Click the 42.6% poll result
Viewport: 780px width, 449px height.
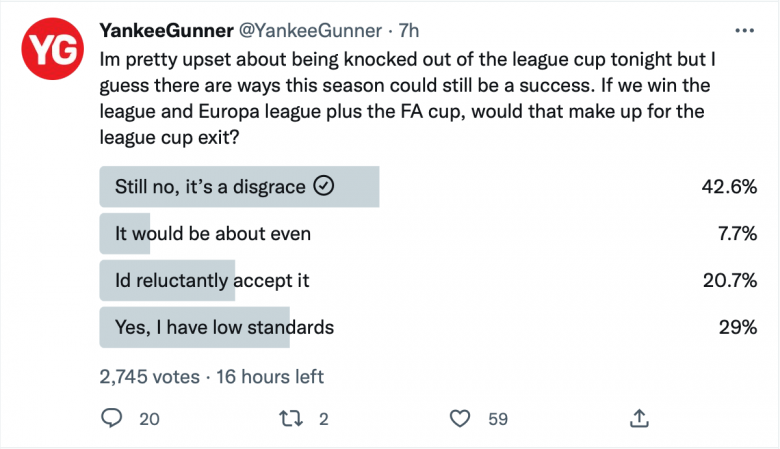[729, 186]
